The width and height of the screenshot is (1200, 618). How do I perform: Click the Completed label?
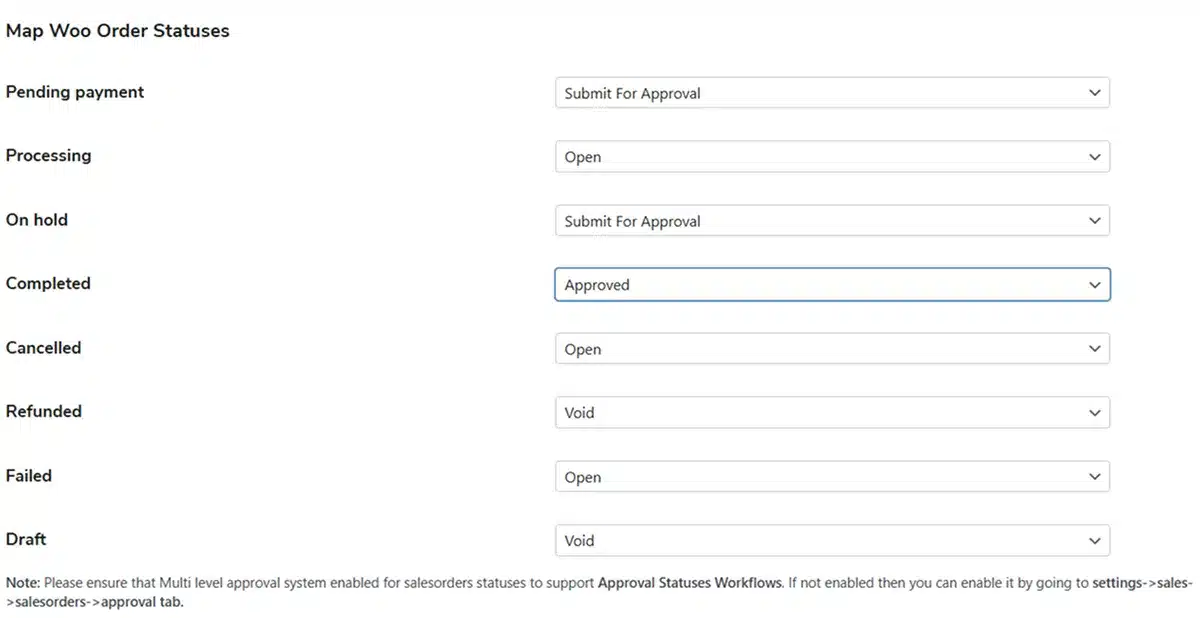tap(48, 283)
